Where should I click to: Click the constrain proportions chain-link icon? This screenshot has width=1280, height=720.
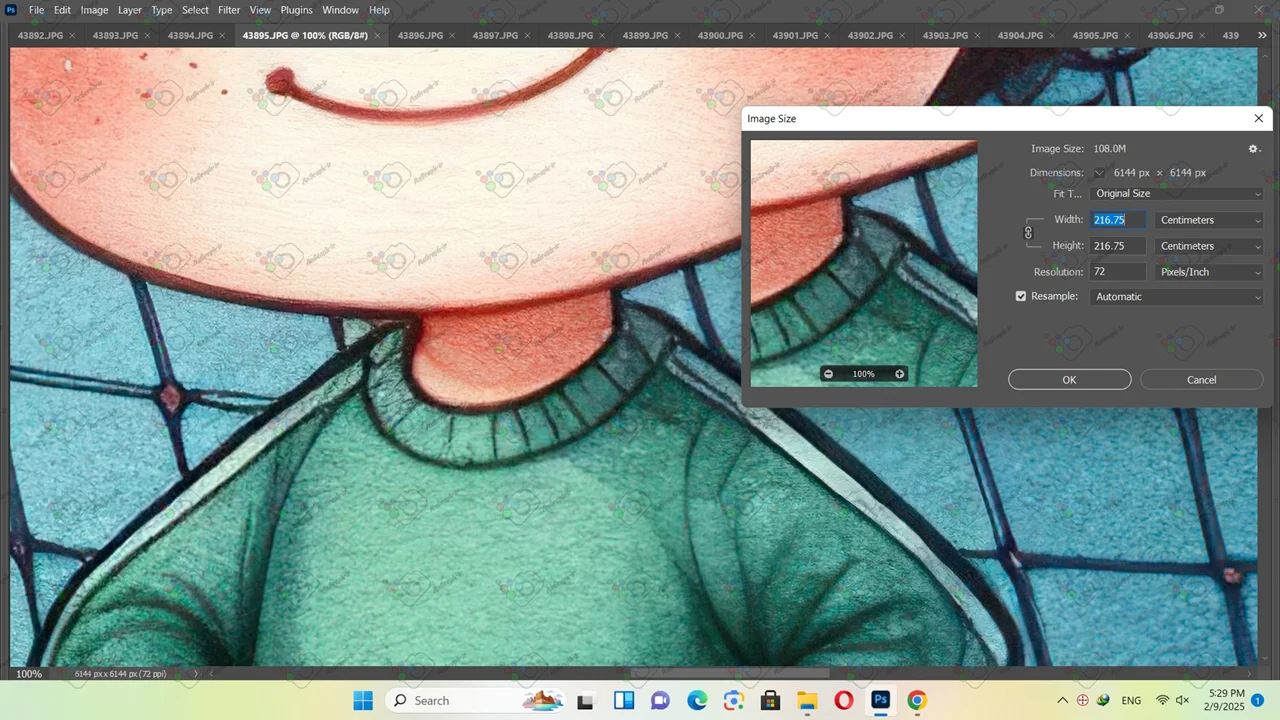tap(1028, 233)
